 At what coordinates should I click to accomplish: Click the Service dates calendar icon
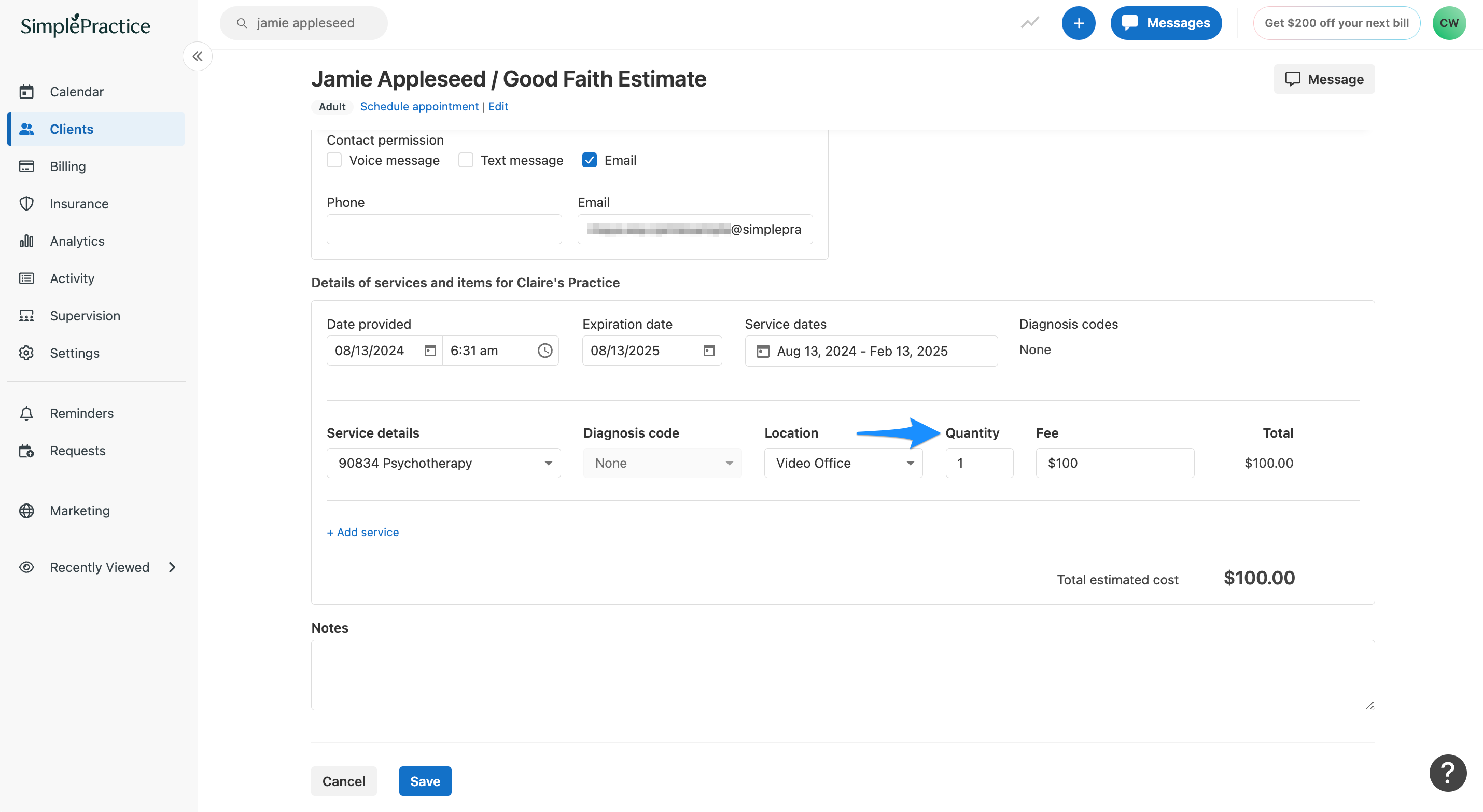763,351
